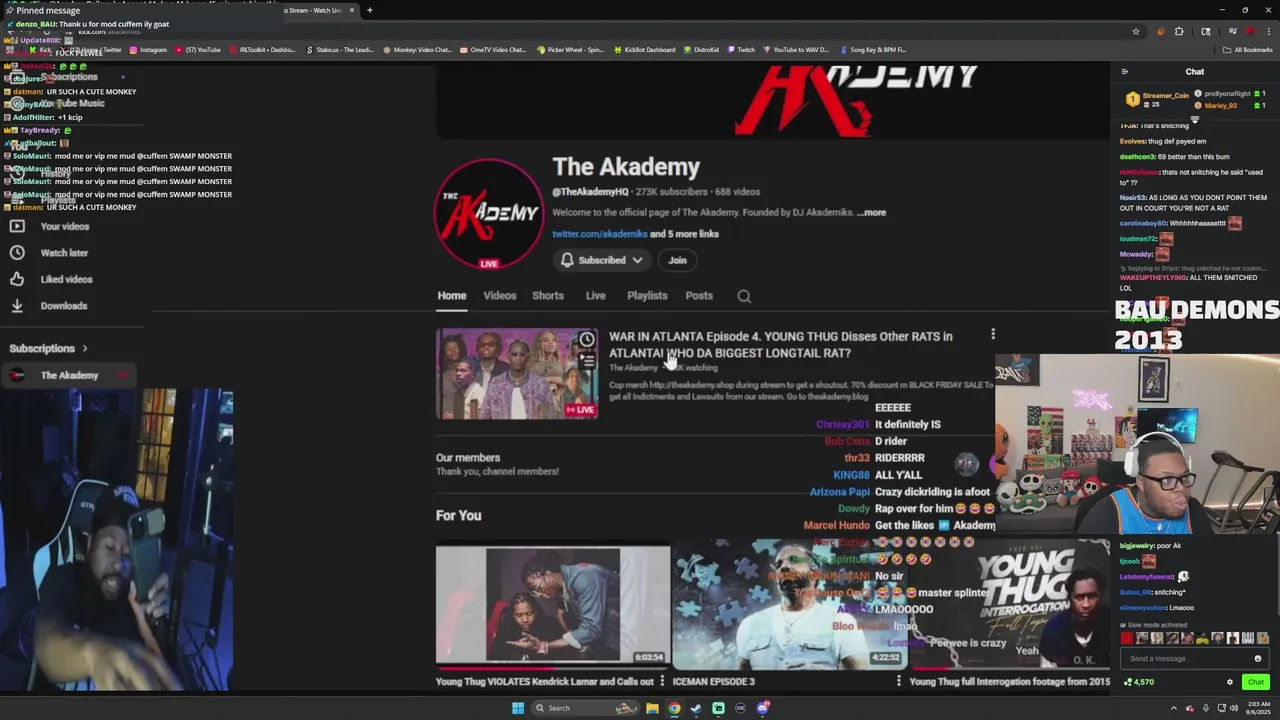Switch to the Shorts tab
The width and height of the screenshot is (1280, 720).
click(x=548, y=296)
